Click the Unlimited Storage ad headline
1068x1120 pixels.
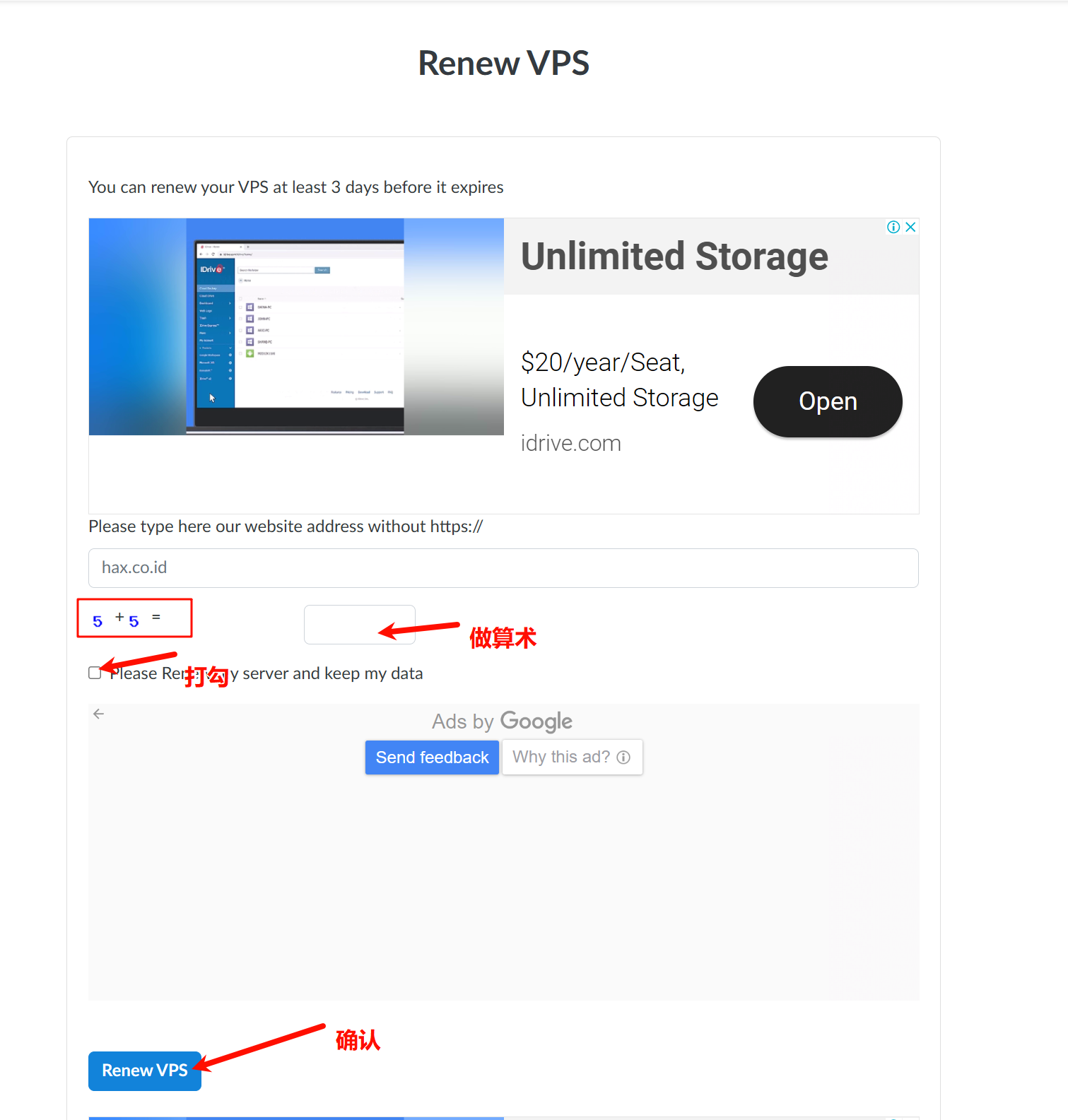click(674, 256)
